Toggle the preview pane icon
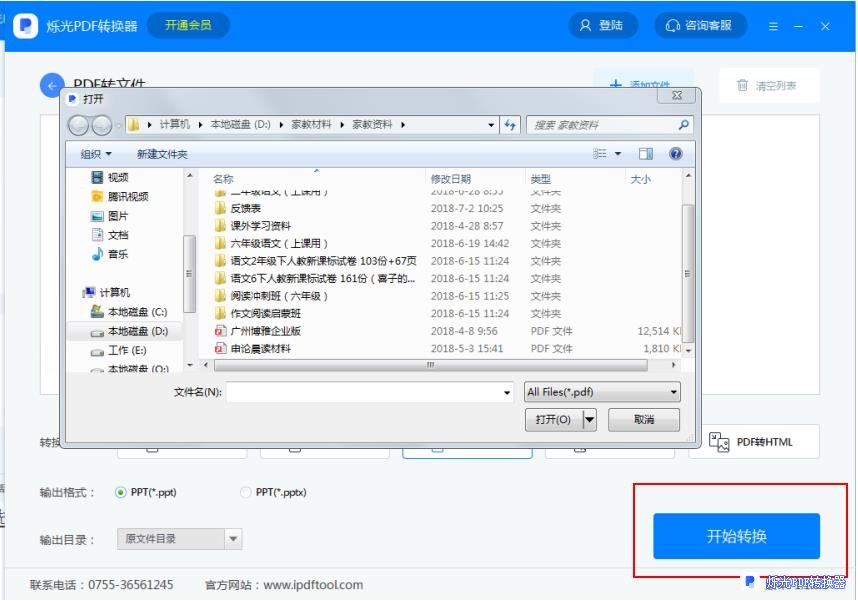The height and width of the screenshot is (601, 858). pyautogui.click(x=646, y=154)
